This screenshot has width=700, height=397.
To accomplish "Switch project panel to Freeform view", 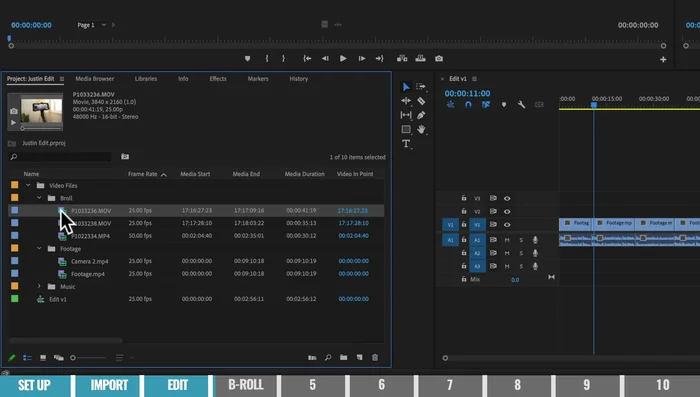I will 58,358.
